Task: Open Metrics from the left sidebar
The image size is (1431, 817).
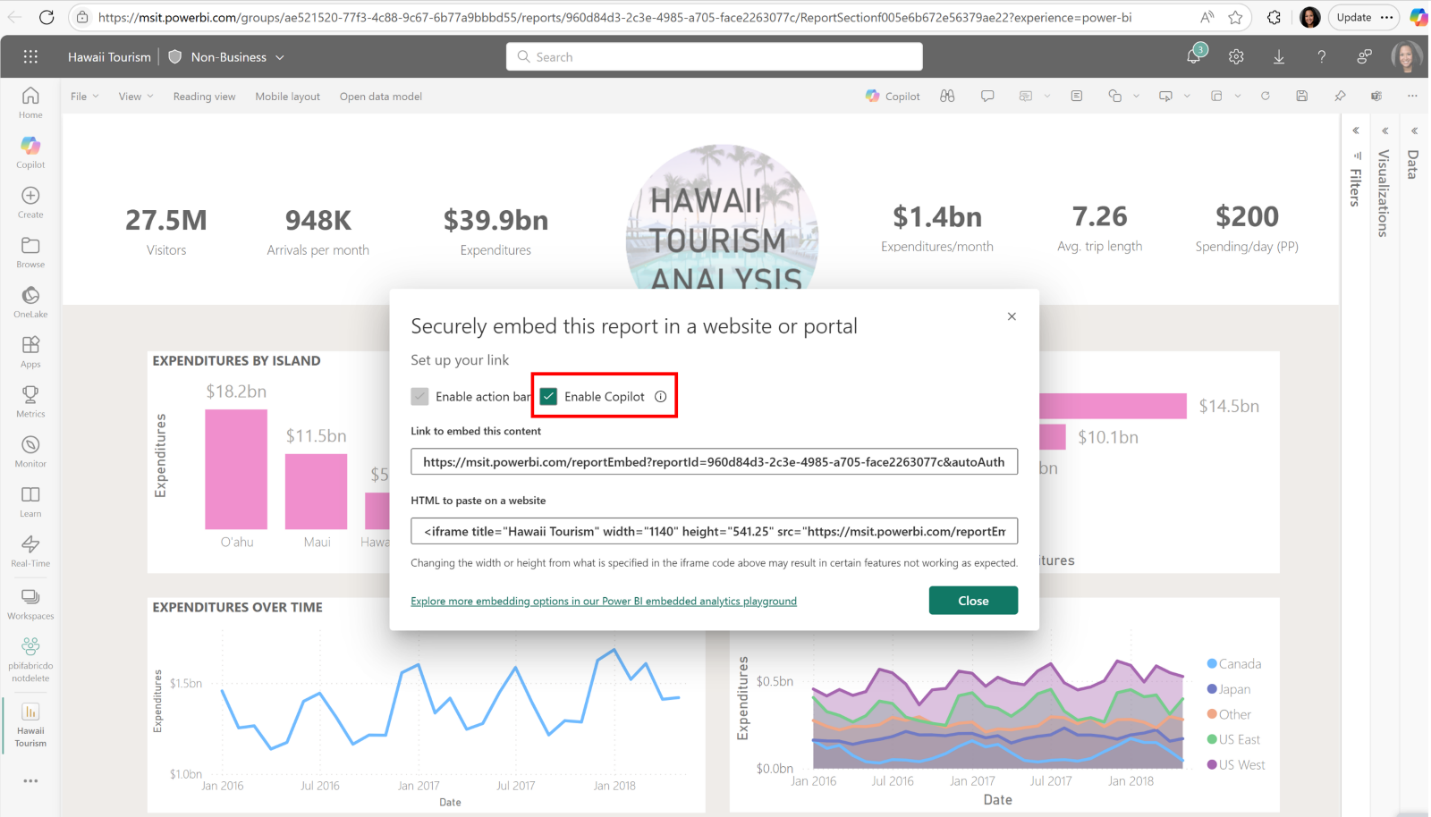Action: point(30,401)
